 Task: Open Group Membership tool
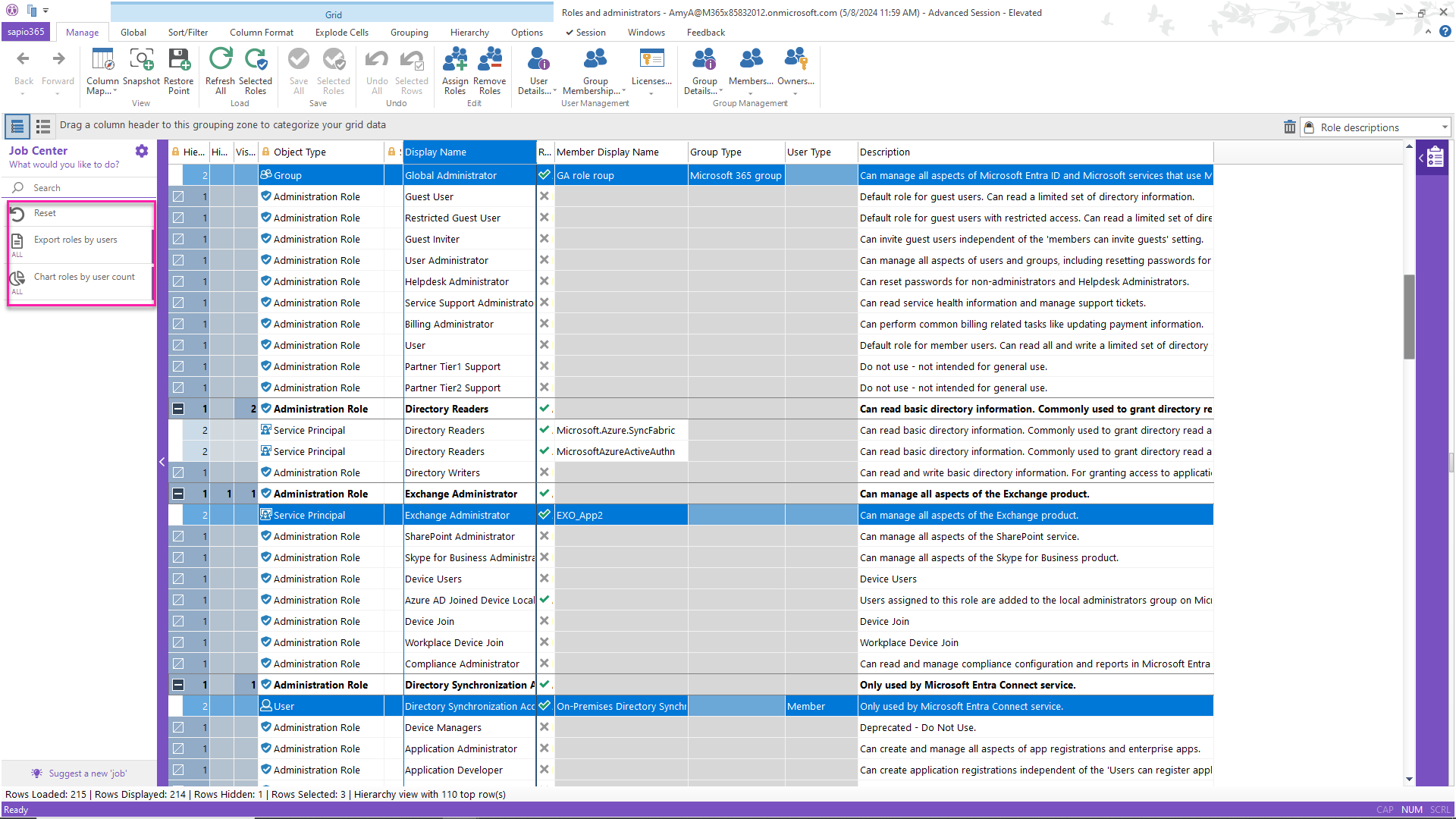point(595,71)
